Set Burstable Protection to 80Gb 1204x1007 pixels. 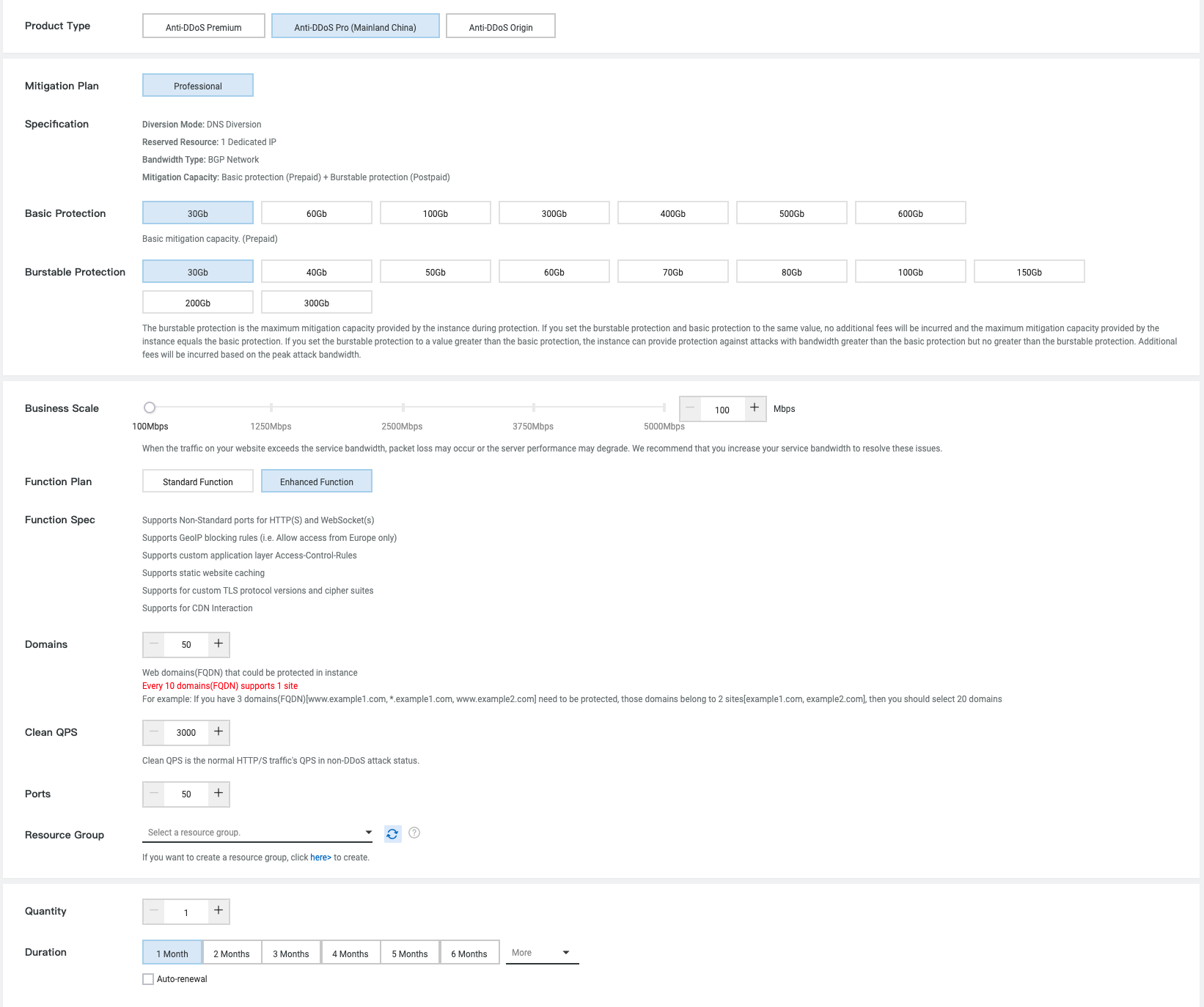pyautogui.click(x=792, y=271)
